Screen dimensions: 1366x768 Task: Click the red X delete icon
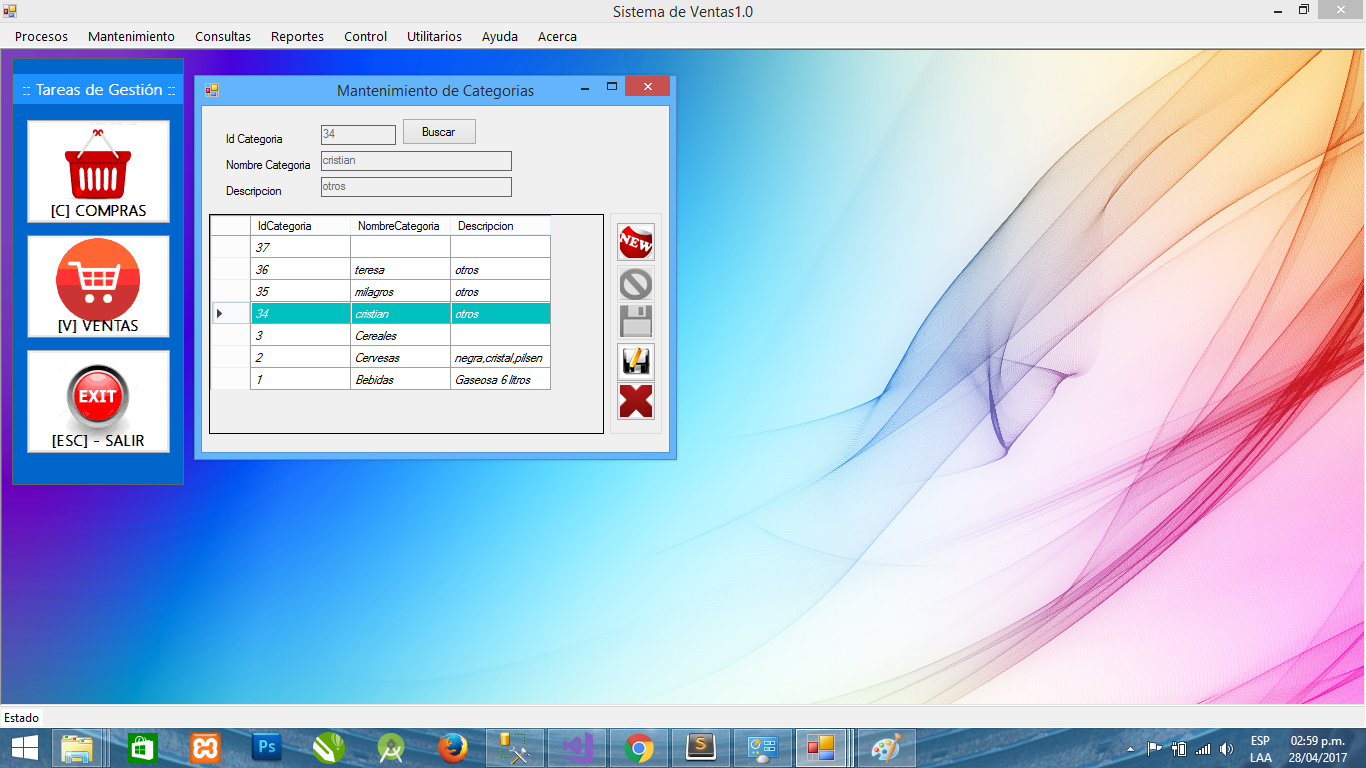click(636, 401)
